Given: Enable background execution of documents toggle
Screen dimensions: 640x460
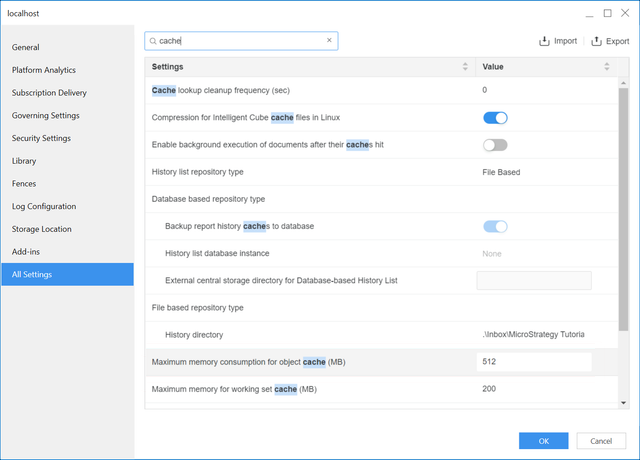Looking at the screenshot, I should pos(495,145).
